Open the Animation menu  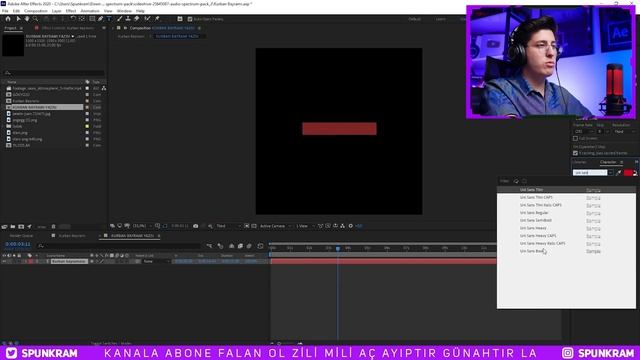click(x=90, y=11)
